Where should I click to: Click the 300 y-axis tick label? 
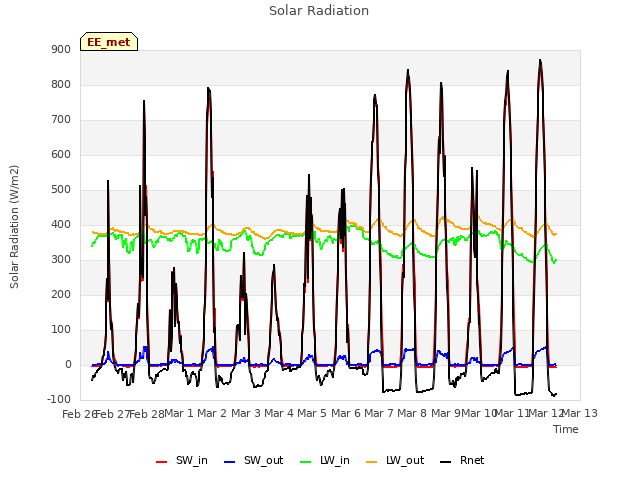point(61,260)
